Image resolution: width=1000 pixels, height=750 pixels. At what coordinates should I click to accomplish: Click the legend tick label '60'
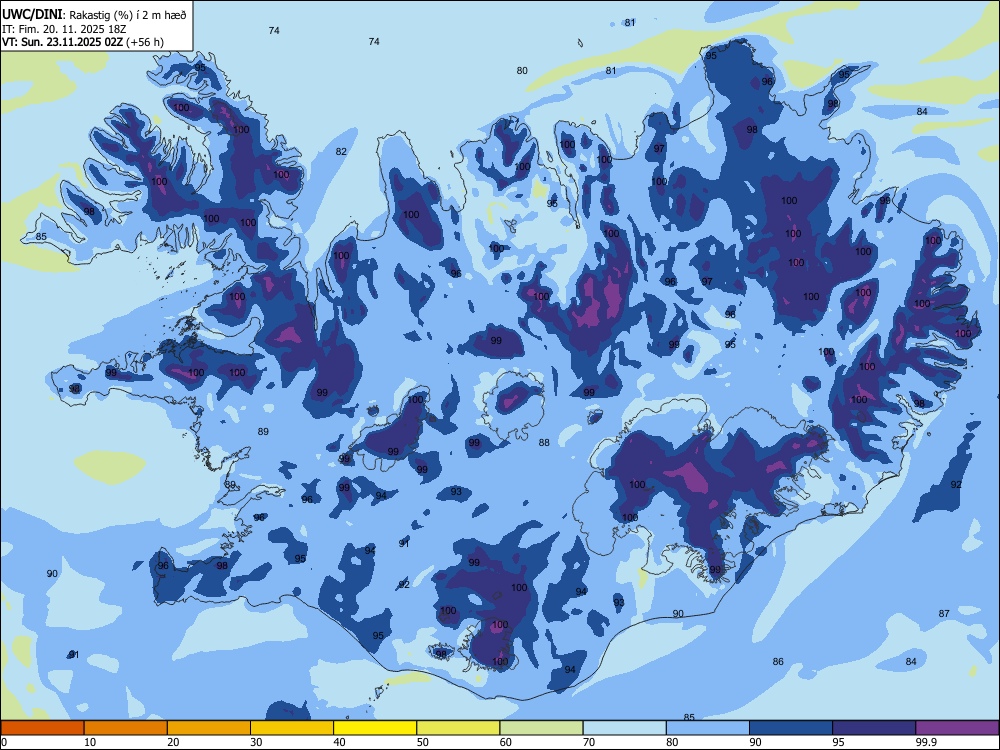coord(506,742)
